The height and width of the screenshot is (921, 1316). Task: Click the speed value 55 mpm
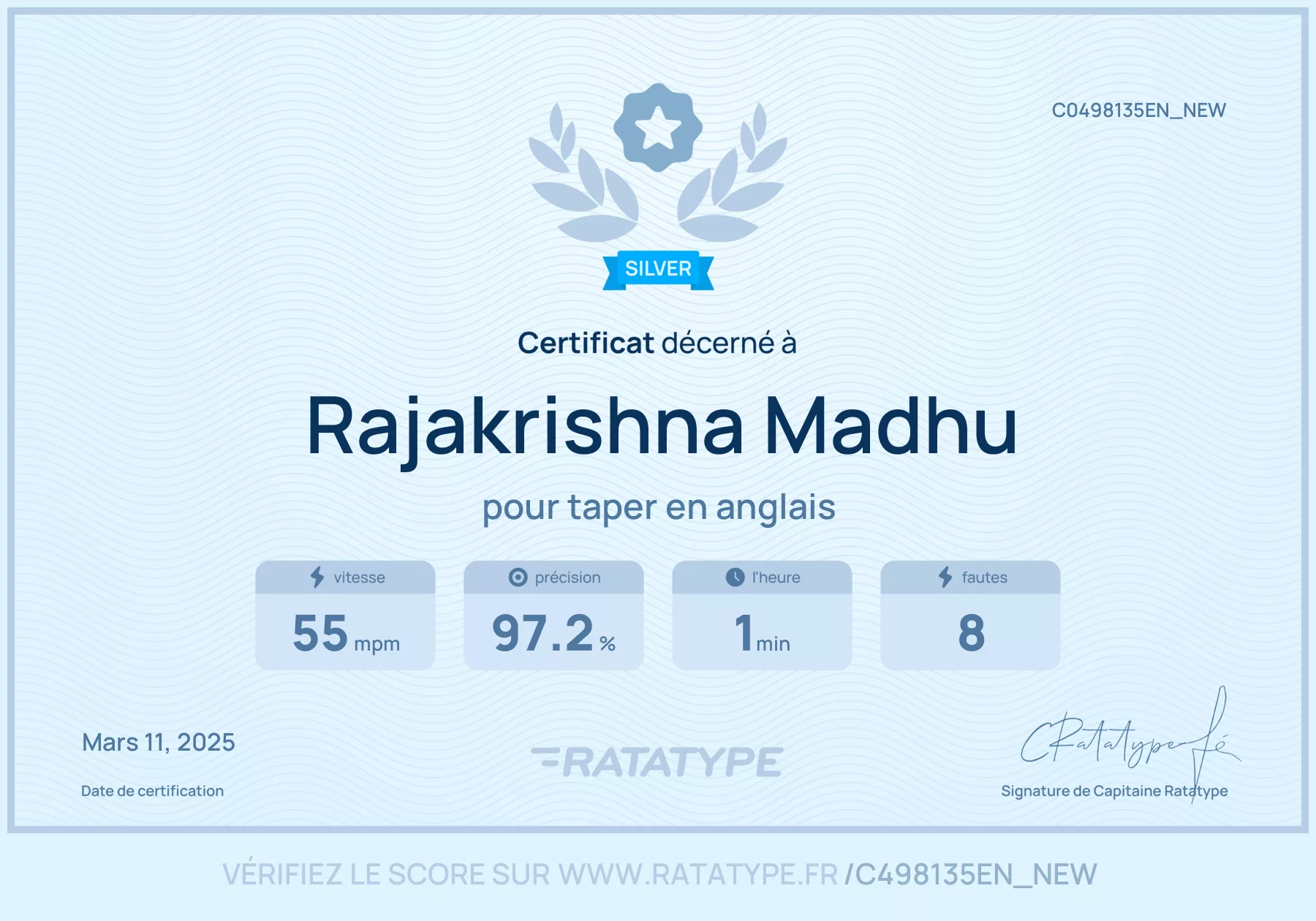coord(346,633)
